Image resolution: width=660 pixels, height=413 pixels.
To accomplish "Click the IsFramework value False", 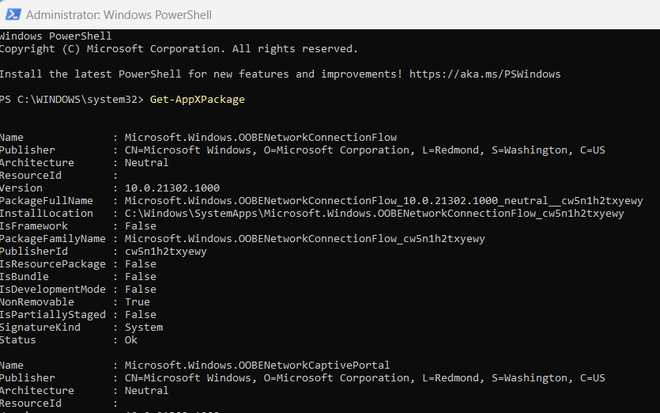I will 141,226.
